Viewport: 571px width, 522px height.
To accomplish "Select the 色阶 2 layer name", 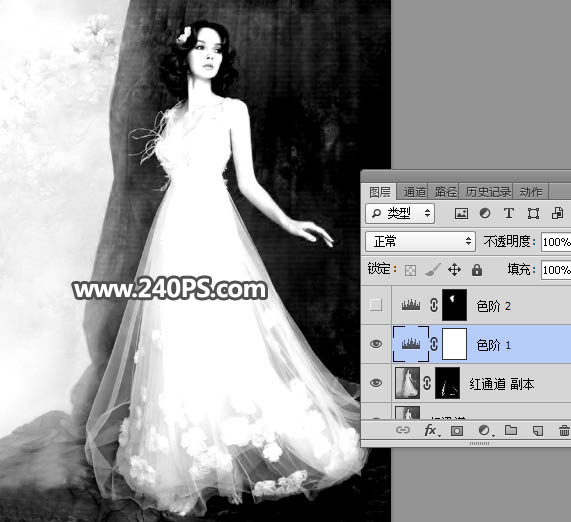I will [x=493, y=306].
